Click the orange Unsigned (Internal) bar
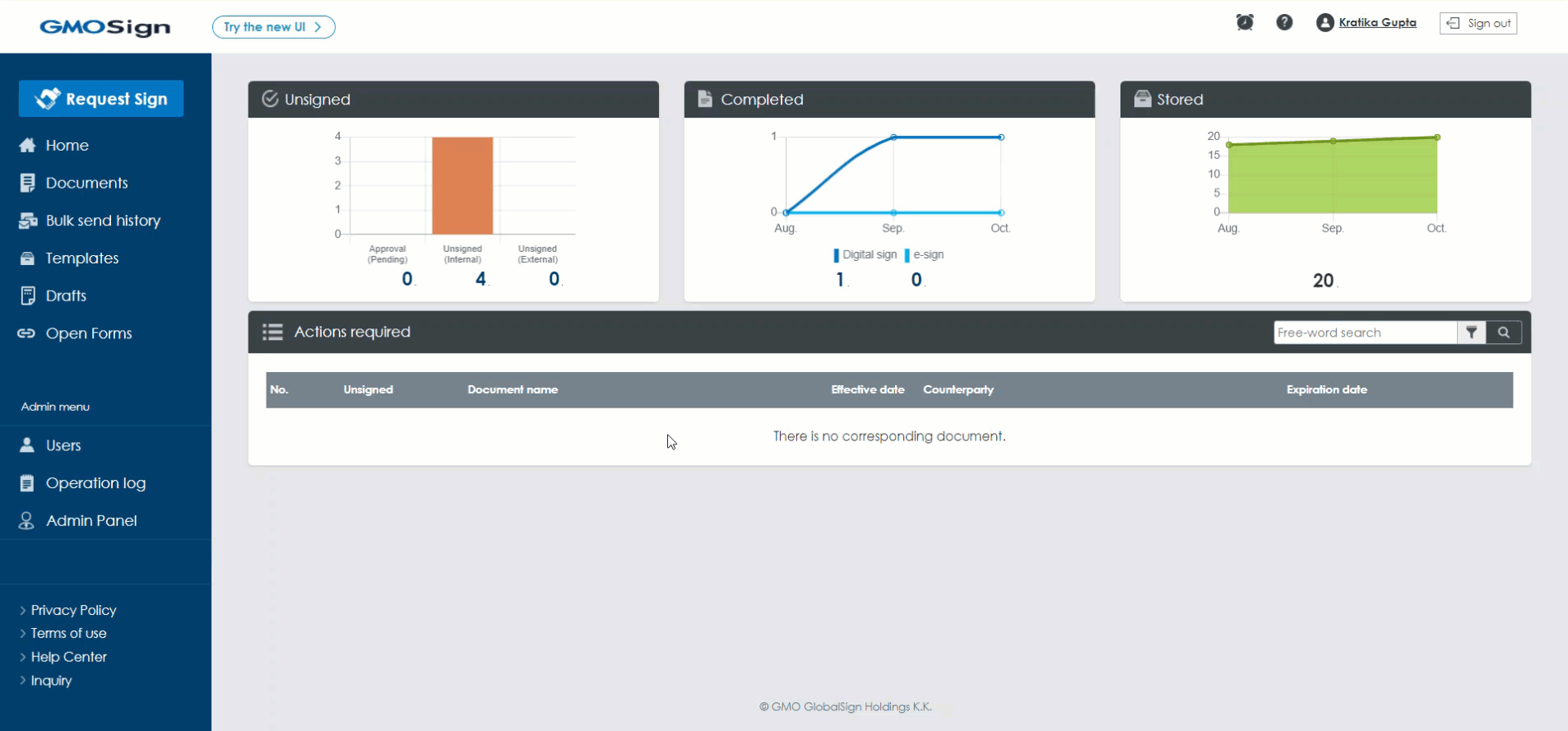The image size is (1568, 731). (462, 186)
